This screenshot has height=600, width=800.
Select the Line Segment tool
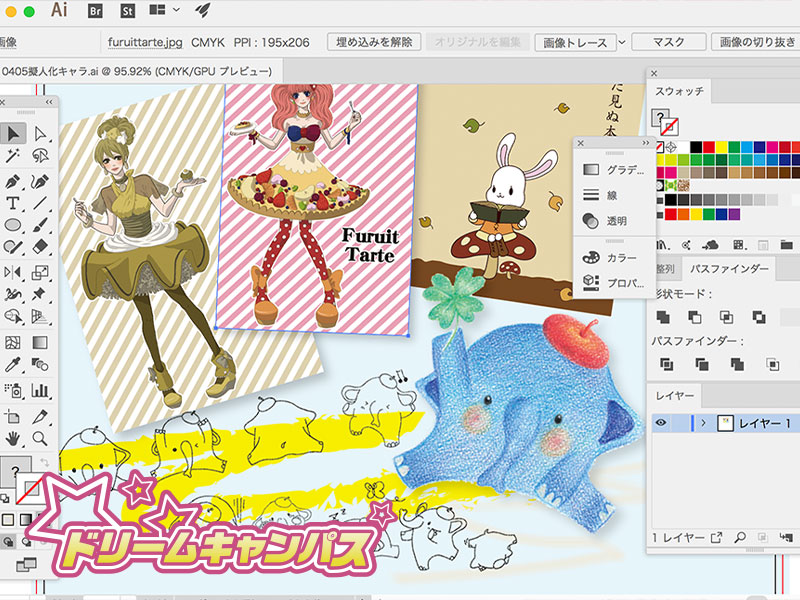click(40, 203)
